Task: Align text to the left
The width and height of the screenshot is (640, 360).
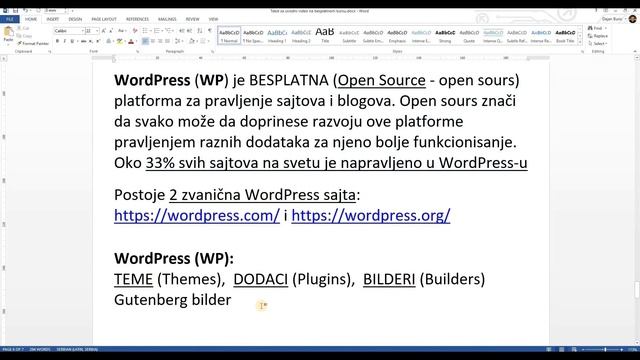Action: click(x=145, y=41)
